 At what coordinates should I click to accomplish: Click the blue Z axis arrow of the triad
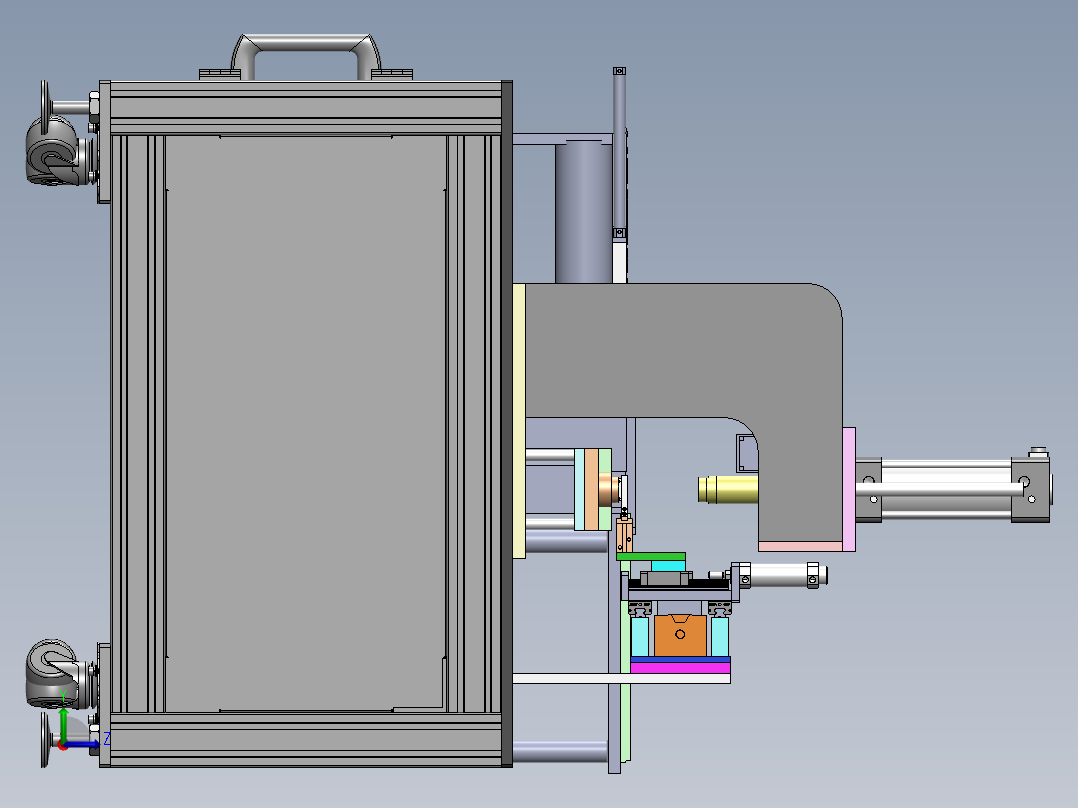[x=82, y=744]
